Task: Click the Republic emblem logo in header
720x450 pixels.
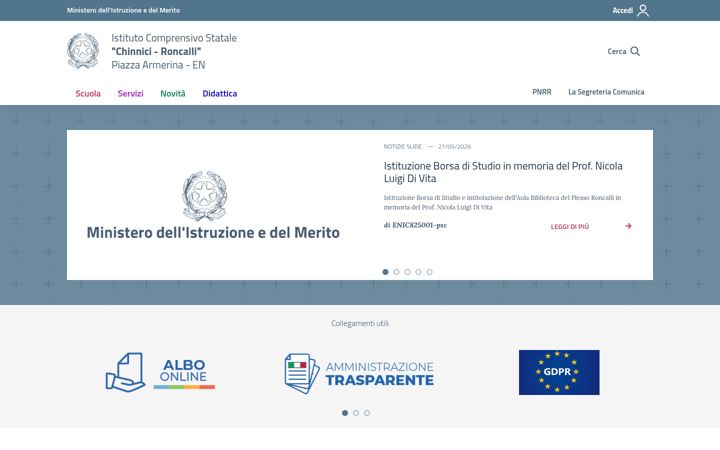Action: 83,51
